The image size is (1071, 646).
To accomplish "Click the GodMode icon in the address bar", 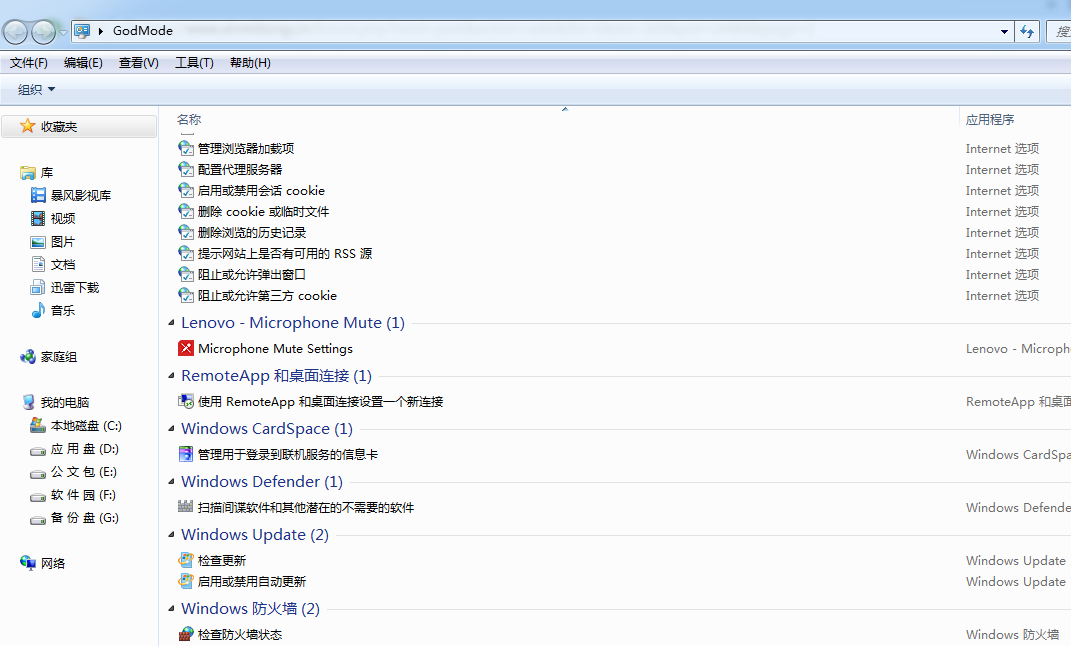I will point(82,31).
